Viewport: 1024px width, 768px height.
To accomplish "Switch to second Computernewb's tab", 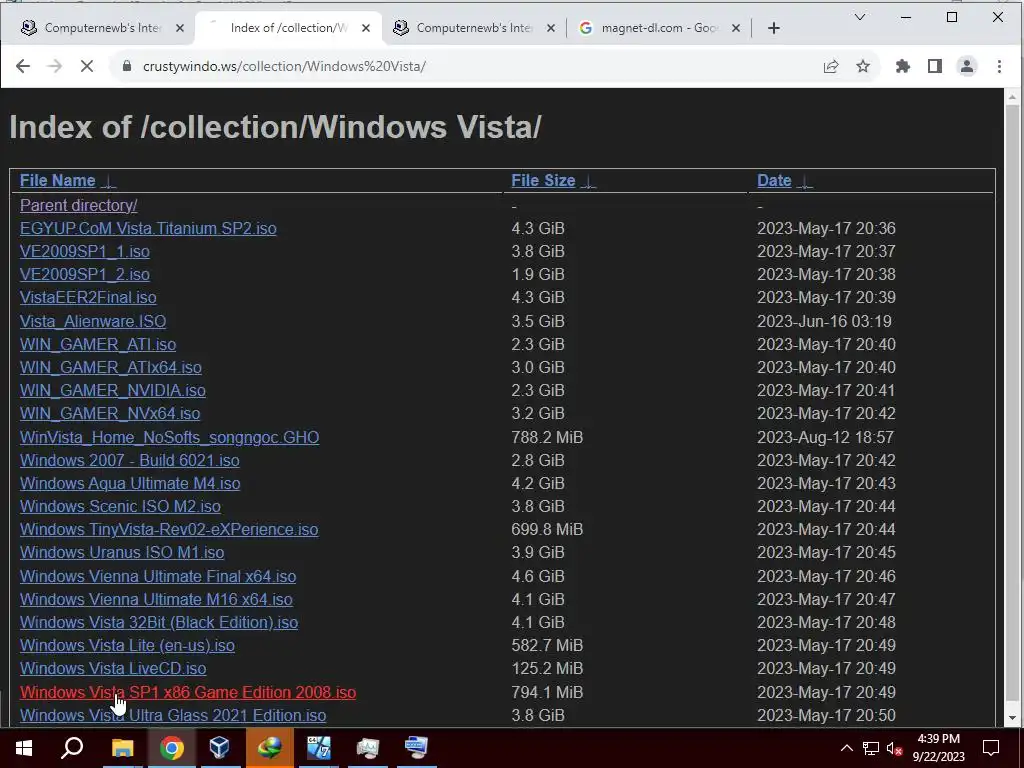I will [473, 28].
